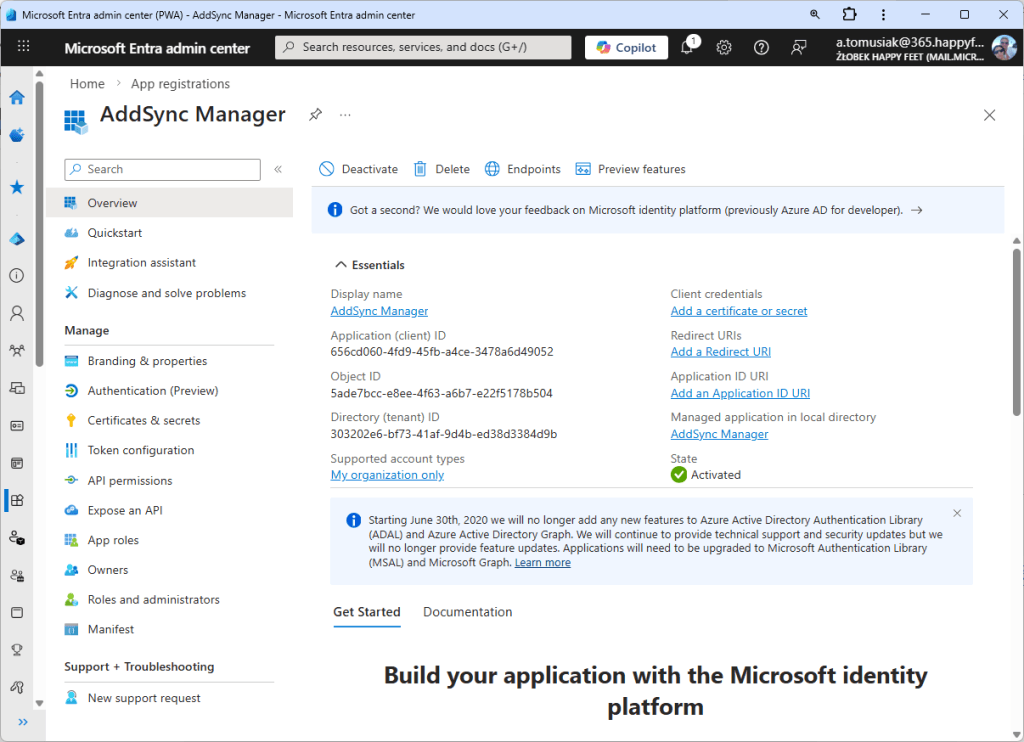Image resolution: width=1024 pixels, height=742 pixels.
Task: Open Favorites star in left rail
Action: tap(17, 187)
